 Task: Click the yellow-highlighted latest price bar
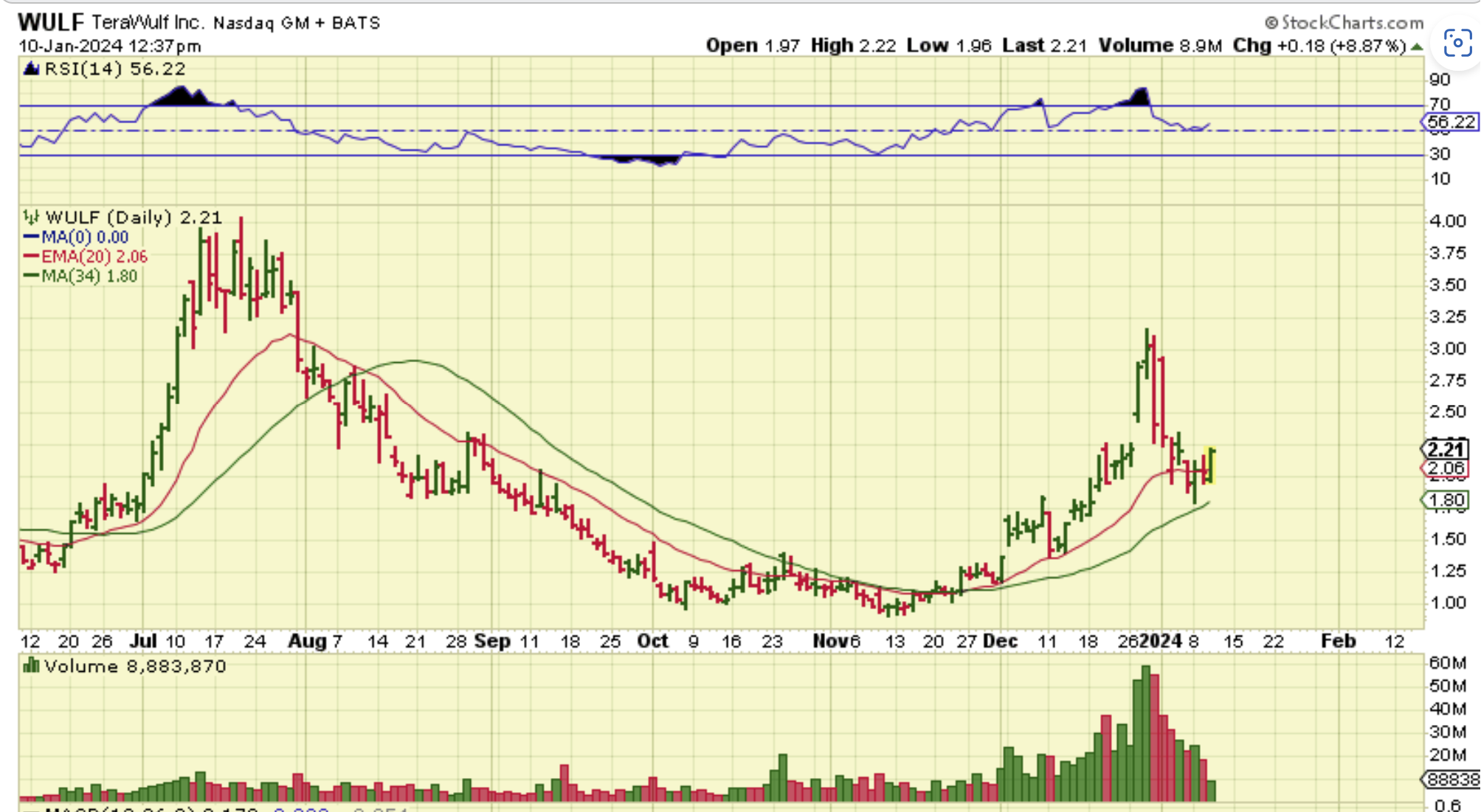[x=1211, y=465]
